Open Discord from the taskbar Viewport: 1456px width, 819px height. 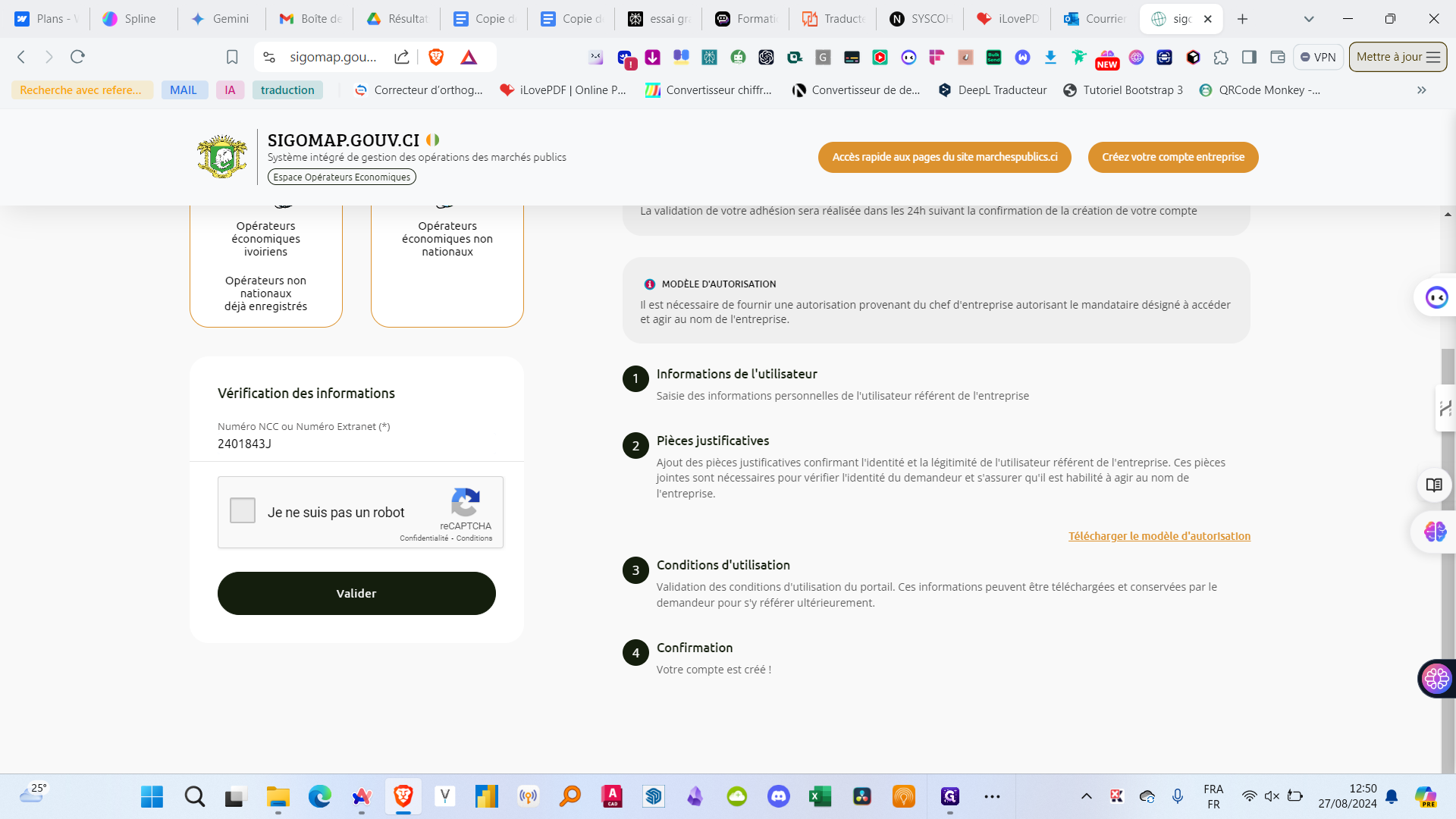[778, 796]
